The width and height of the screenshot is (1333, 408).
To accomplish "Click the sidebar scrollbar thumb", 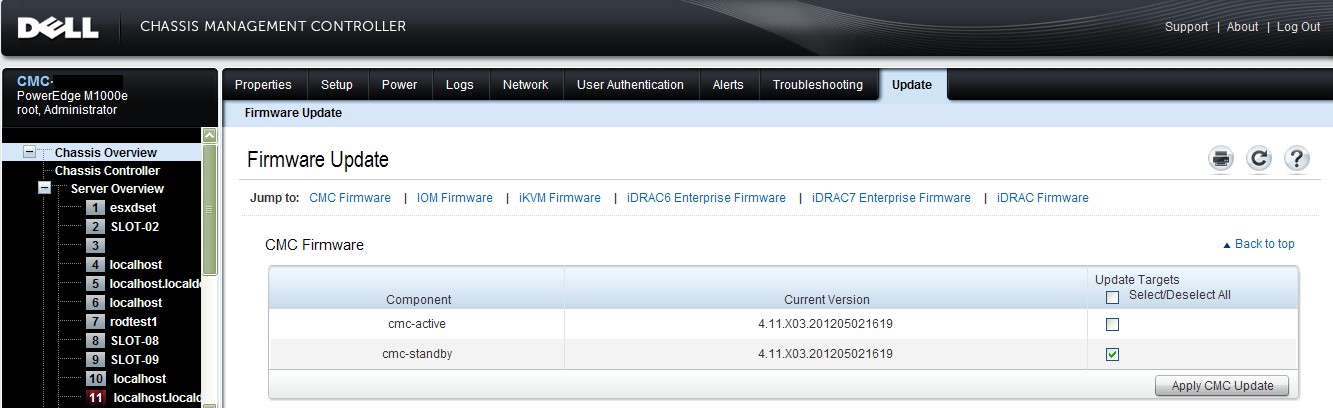I will (209, 208).
